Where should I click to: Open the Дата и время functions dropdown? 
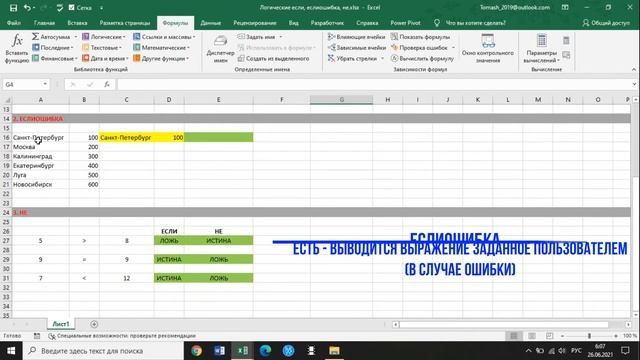coord(105,58)
